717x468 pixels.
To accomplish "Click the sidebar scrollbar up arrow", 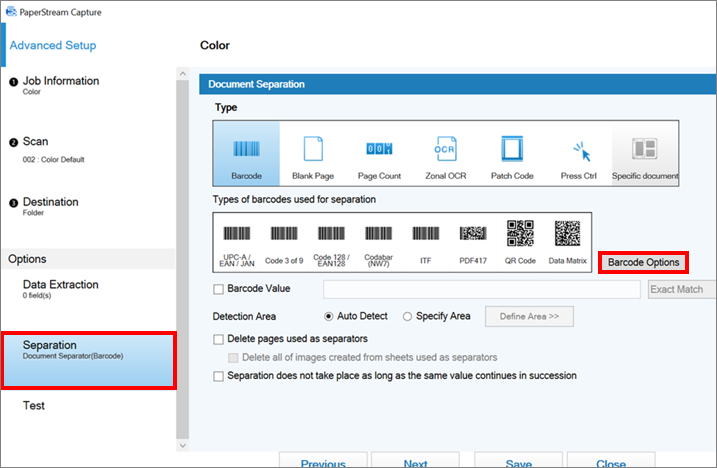I will 182,74.
